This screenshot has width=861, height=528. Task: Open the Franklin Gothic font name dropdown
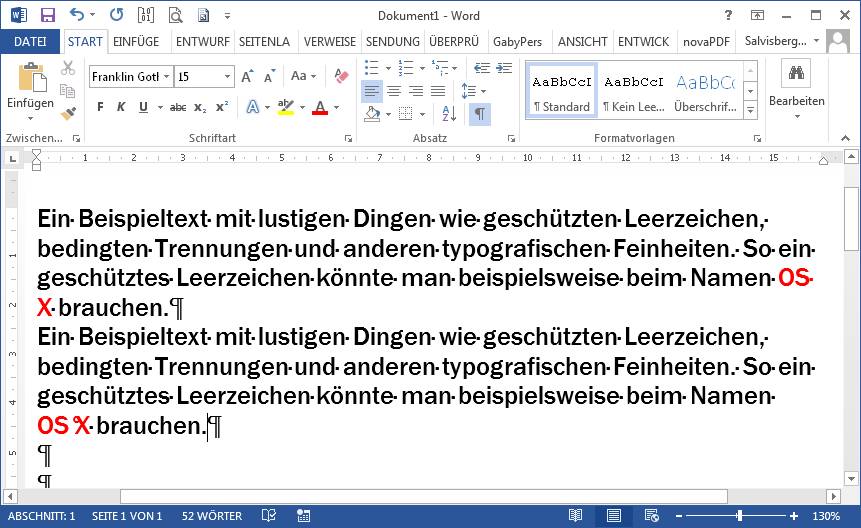(166, 76)
